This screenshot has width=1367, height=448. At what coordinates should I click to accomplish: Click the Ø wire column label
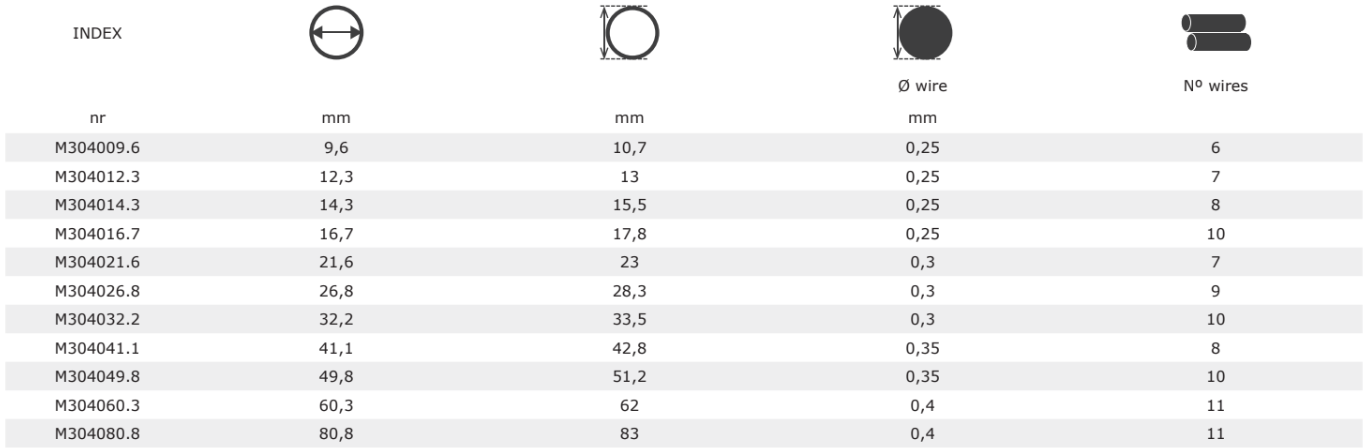pyautogui.click(x=925, y=86)
